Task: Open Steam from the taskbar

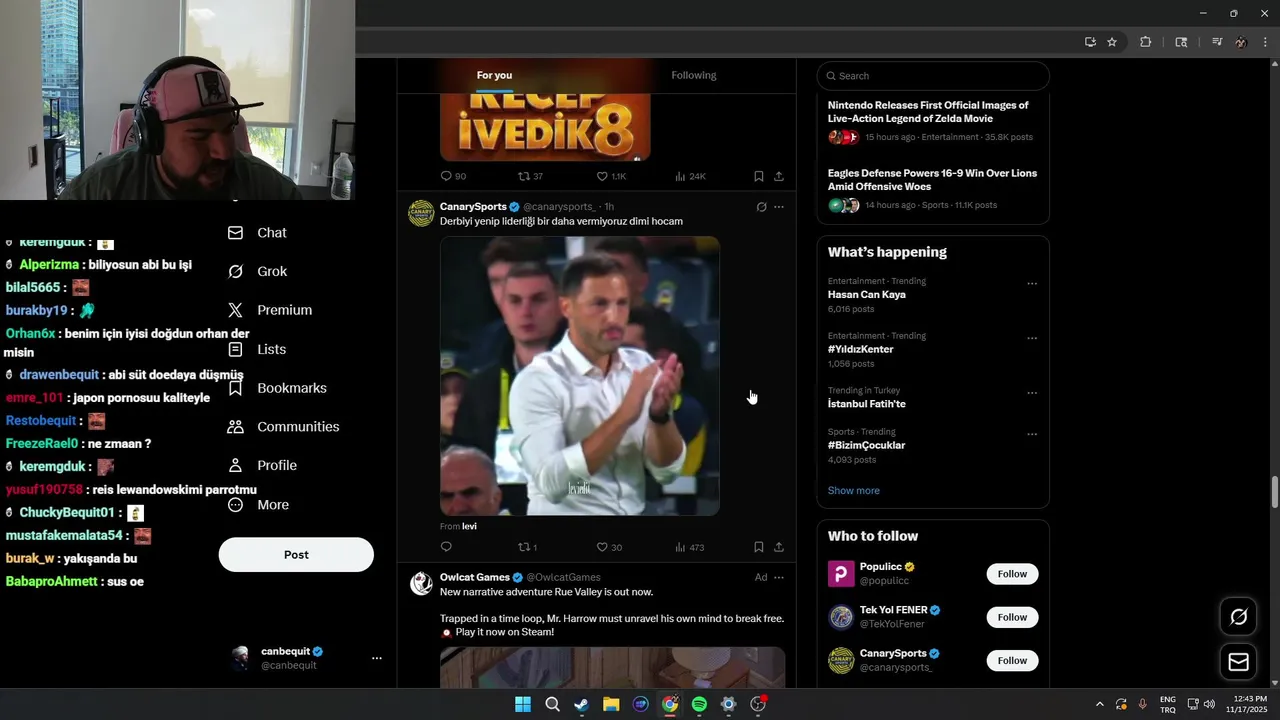Action: [x=581, y=704]
